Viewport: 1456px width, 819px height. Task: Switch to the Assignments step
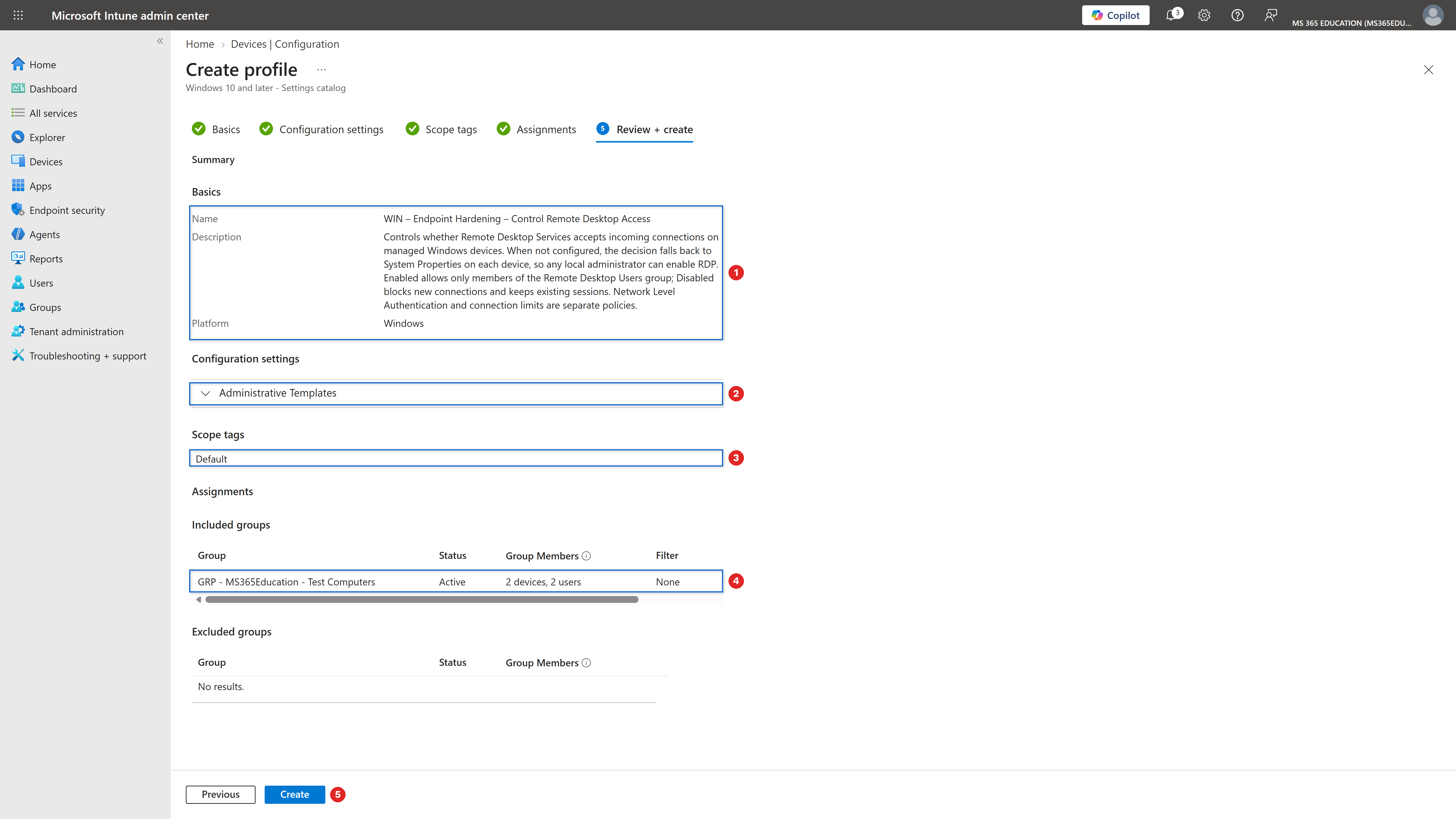coord(536,129)
